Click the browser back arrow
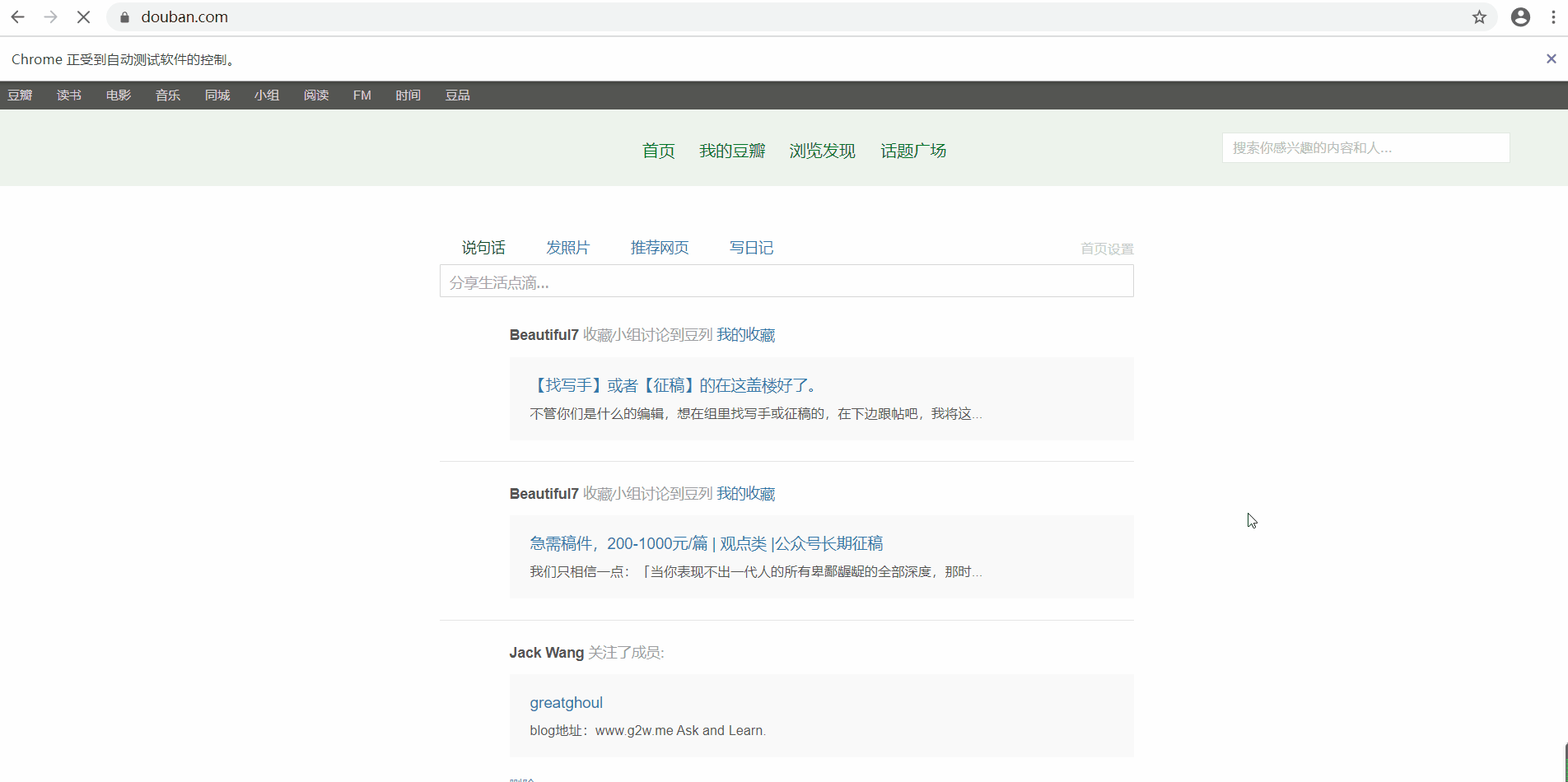 pos(17,17)
